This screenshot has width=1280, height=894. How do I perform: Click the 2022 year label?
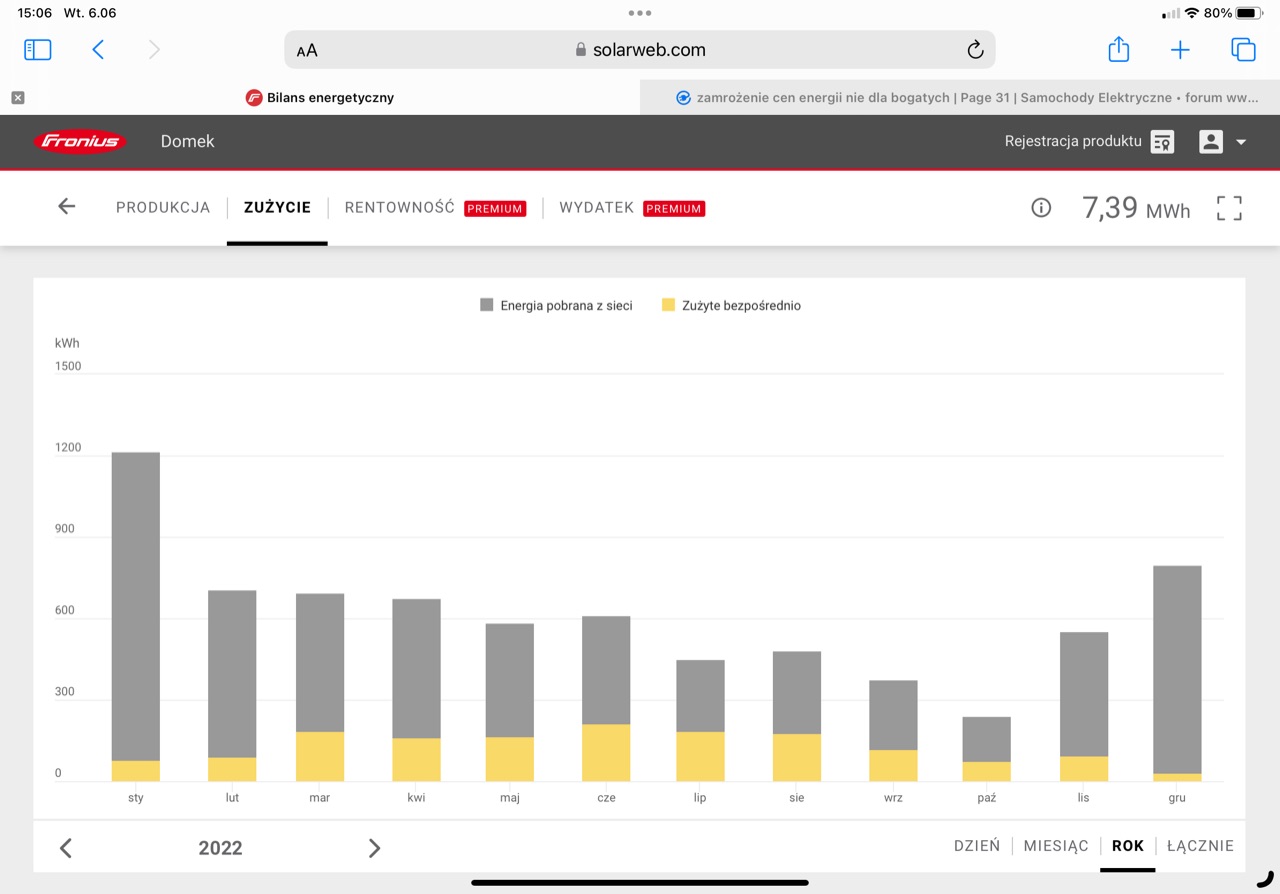220,848
